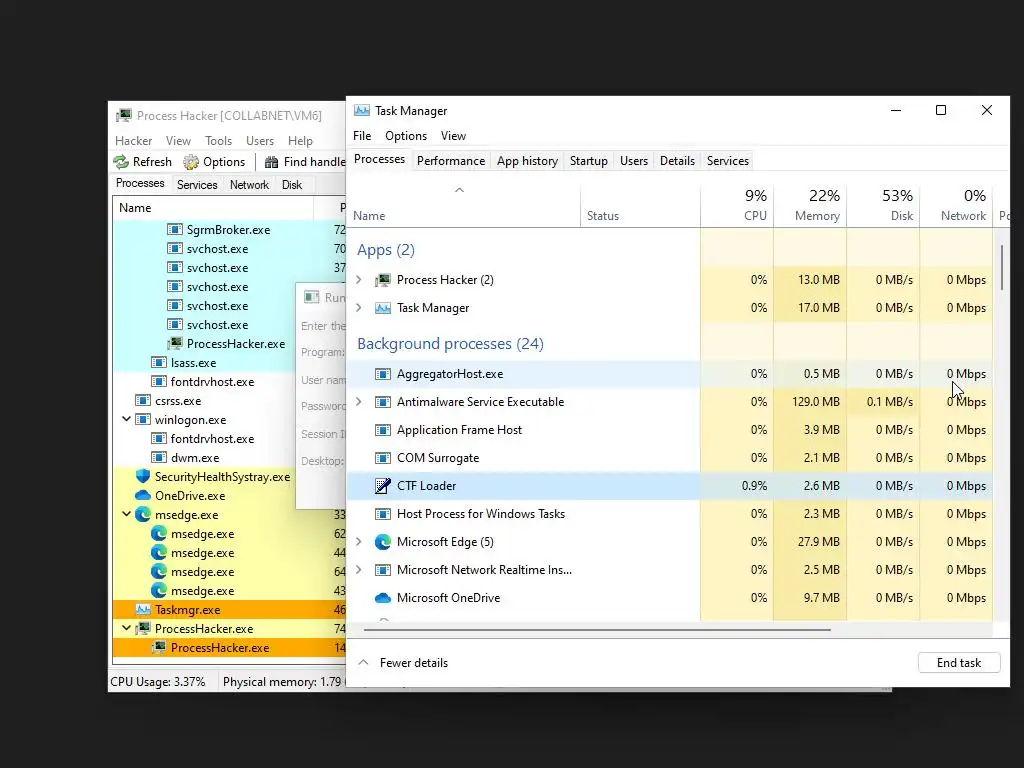Switch to the App history tab
This screenshot has height=768, width=1024.
(527, 161)
